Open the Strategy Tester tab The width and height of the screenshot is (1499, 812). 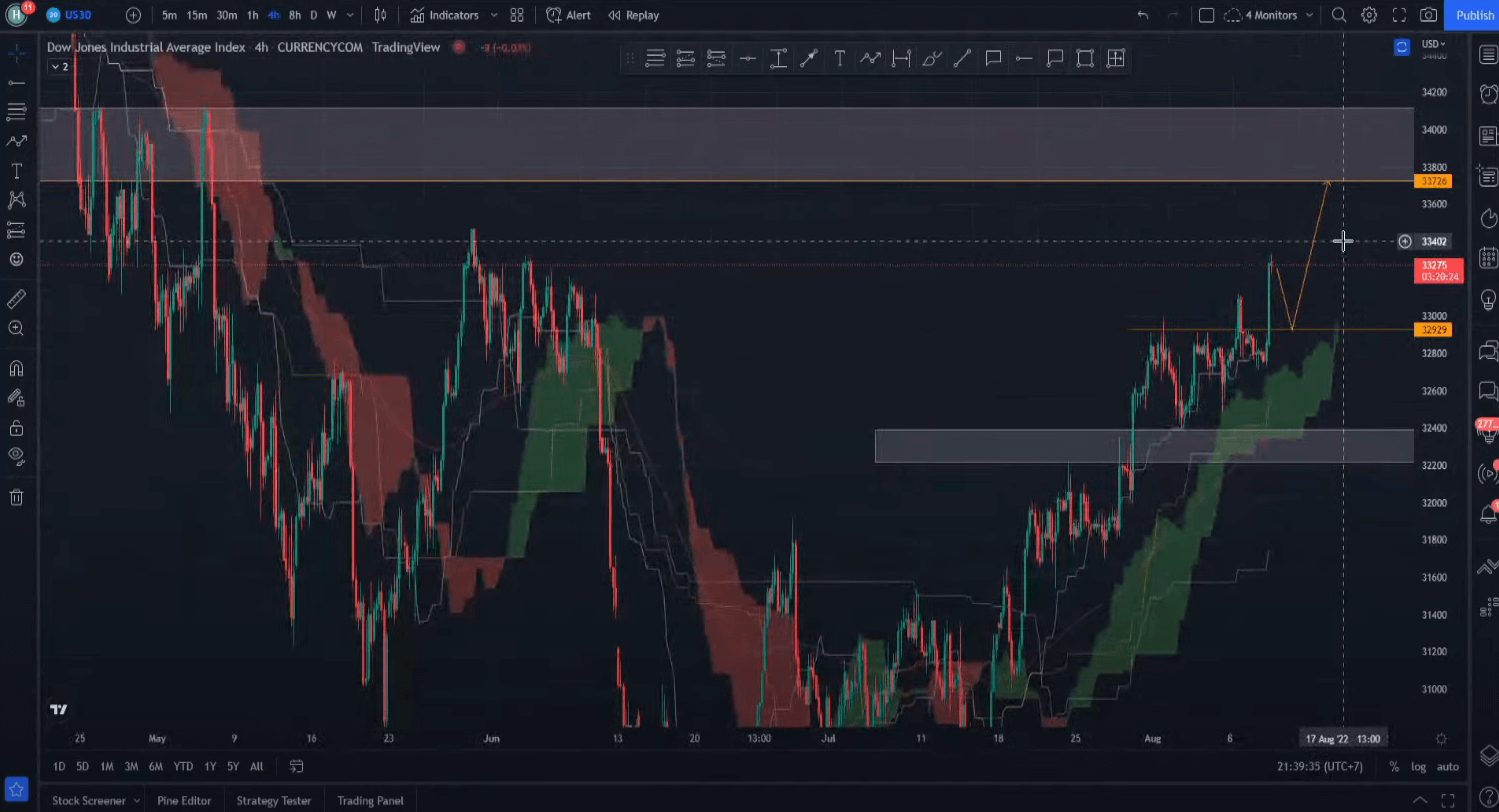pos(273,800)
